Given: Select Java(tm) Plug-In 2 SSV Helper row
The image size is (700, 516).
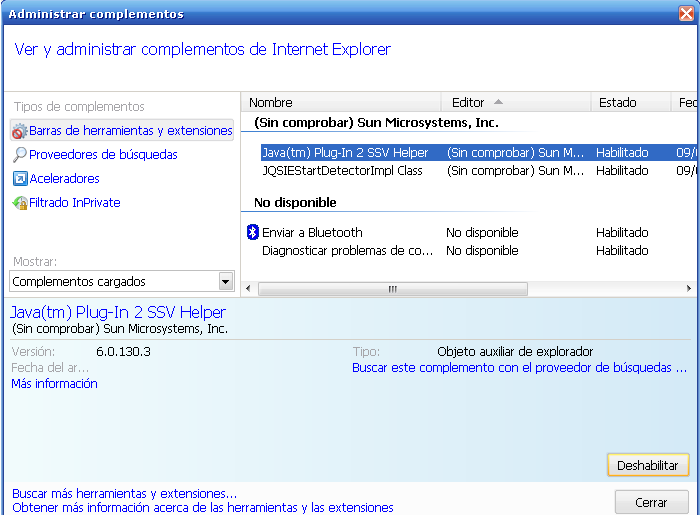Looking at the screenshot, I should (345, 153).
